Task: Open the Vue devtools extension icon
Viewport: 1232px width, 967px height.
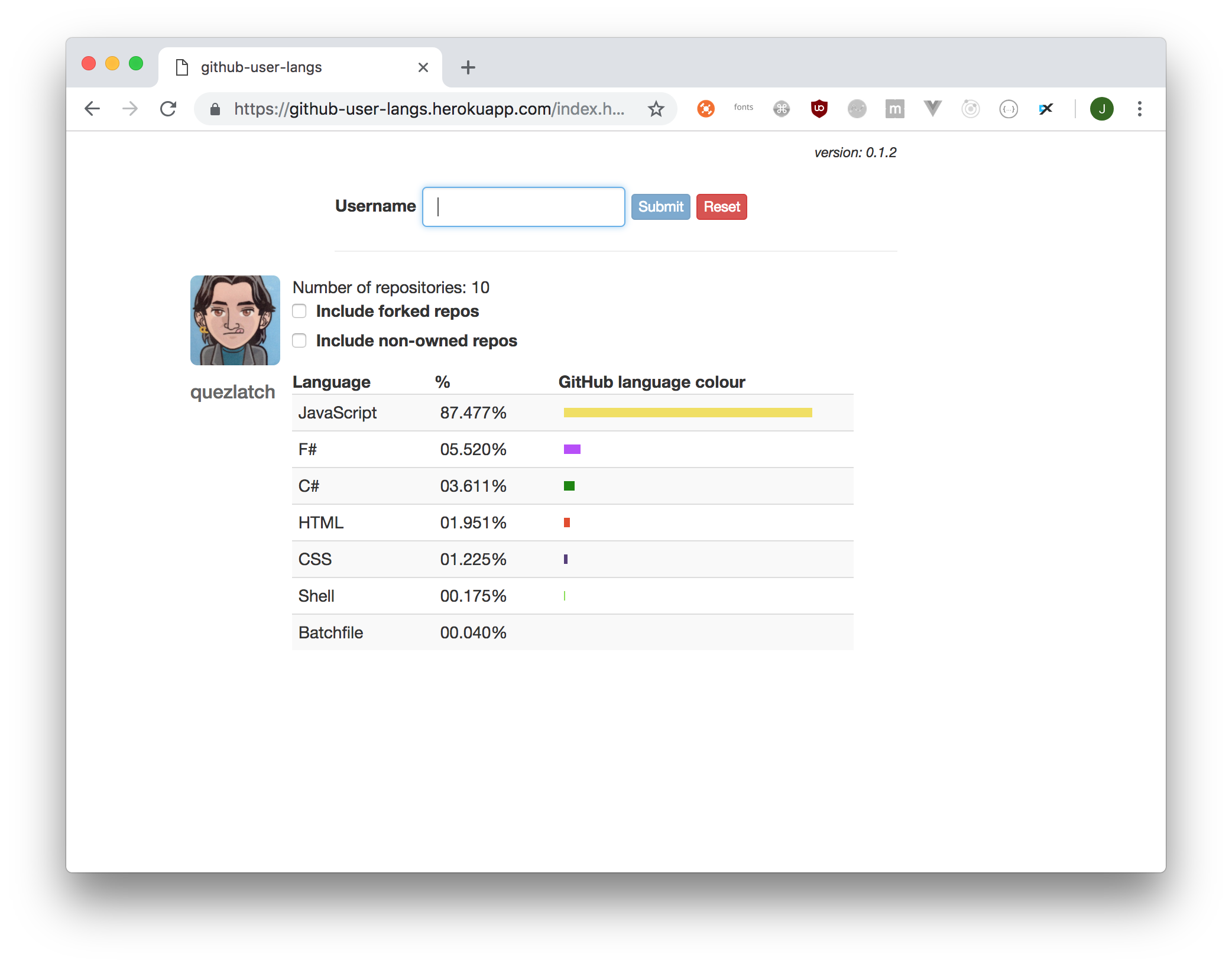Action: coord(932,109)
